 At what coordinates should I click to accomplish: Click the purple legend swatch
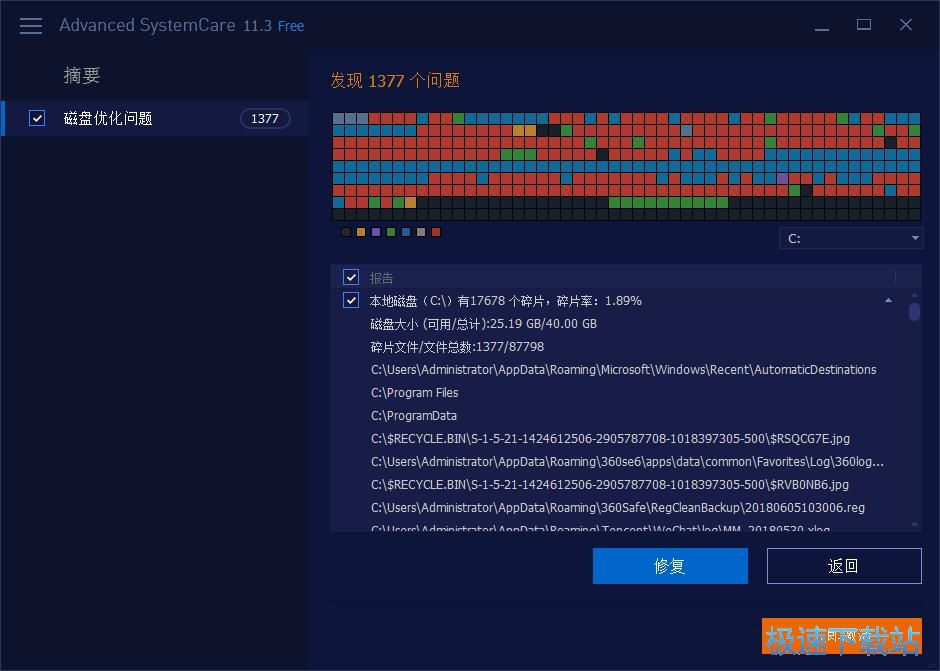point(376,232)
